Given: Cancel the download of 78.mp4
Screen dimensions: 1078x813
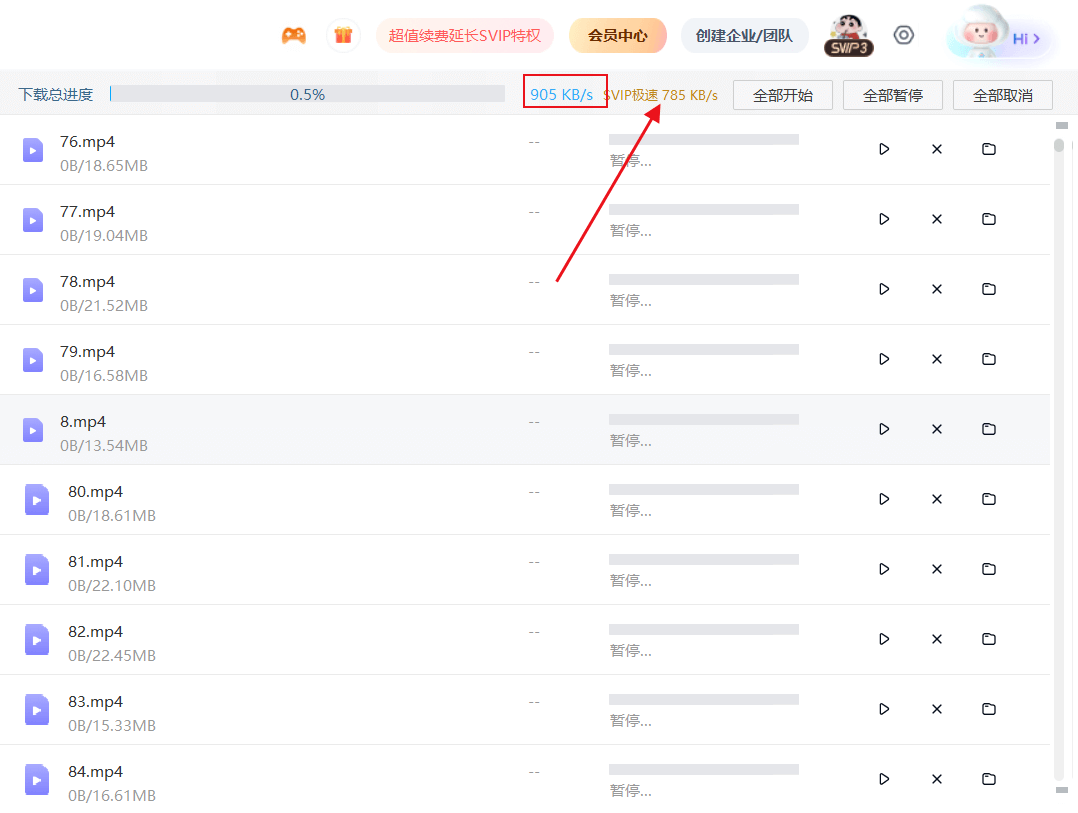Looking at the screenshot, I should [936, 288].
